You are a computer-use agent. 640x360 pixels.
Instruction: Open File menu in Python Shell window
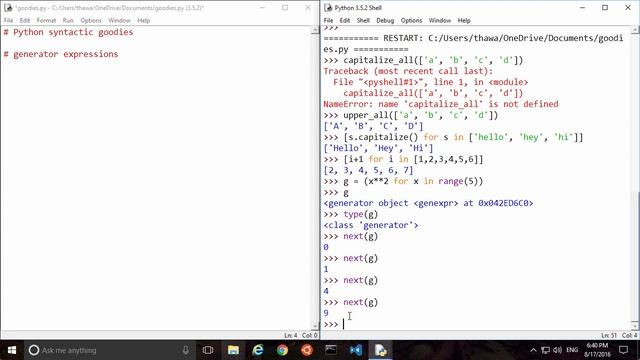(x=328, y=20)
